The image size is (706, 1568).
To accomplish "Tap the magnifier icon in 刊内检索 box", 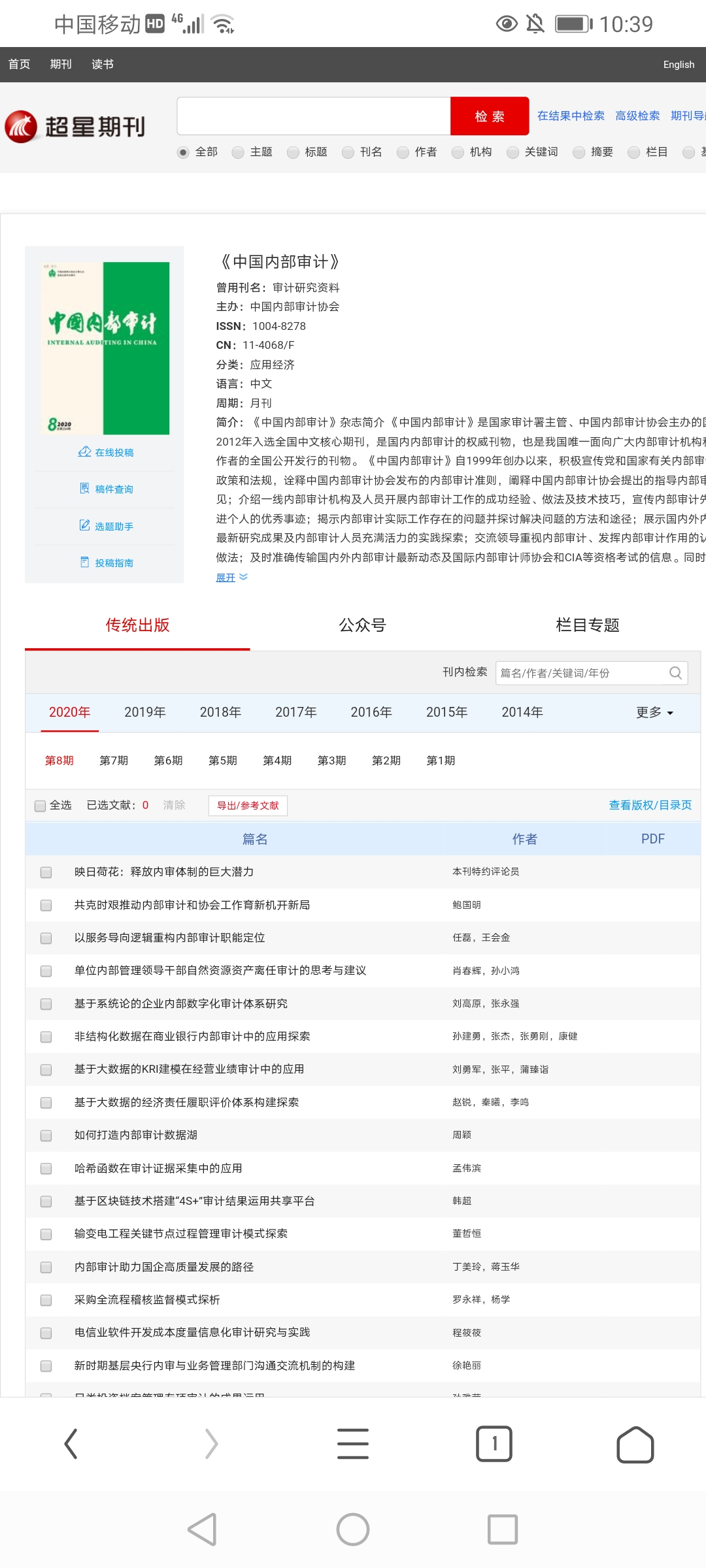I will (675, 673).
